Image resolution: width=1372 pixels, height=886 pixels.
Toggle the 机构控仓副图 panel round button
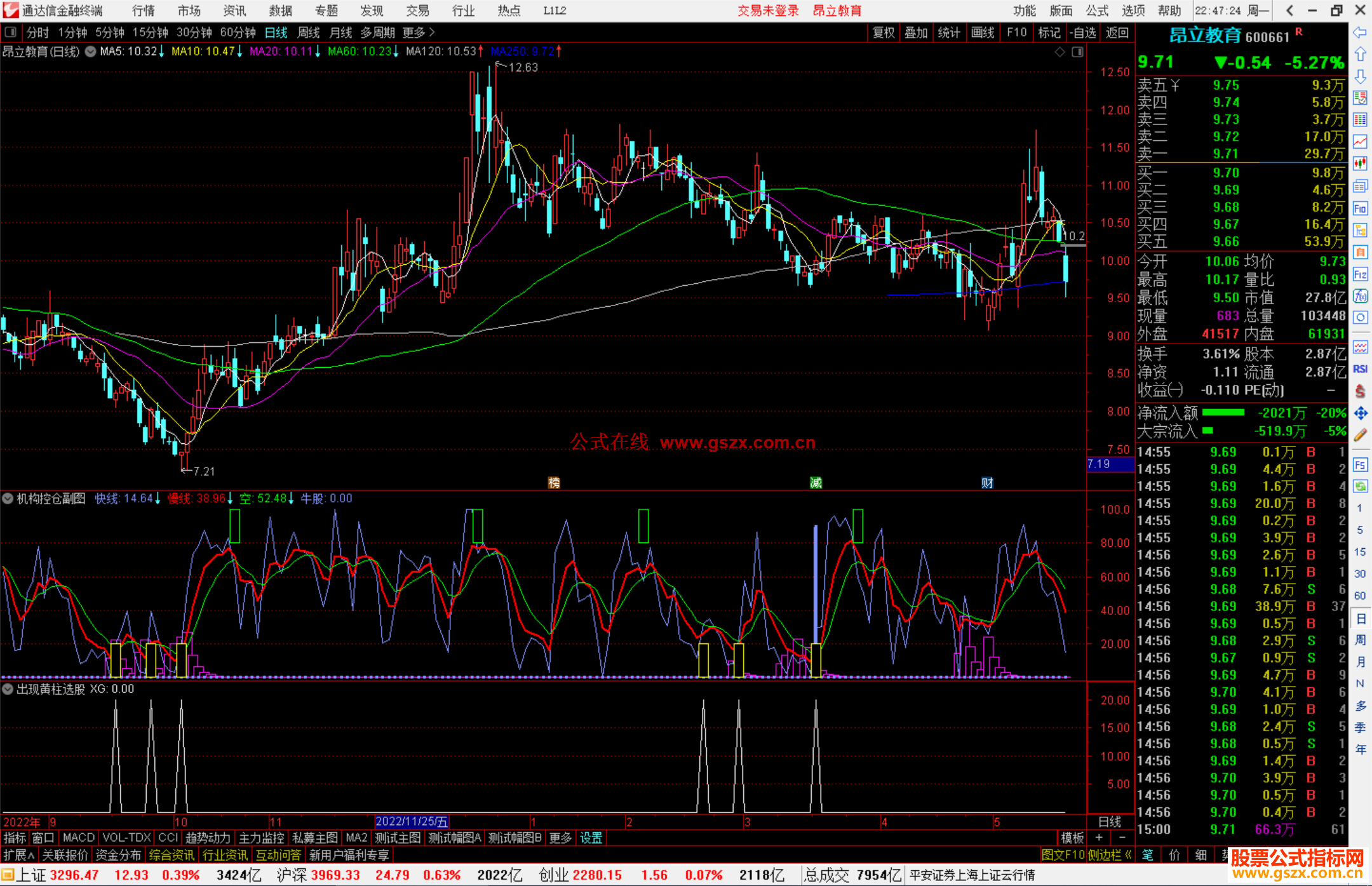8,499
